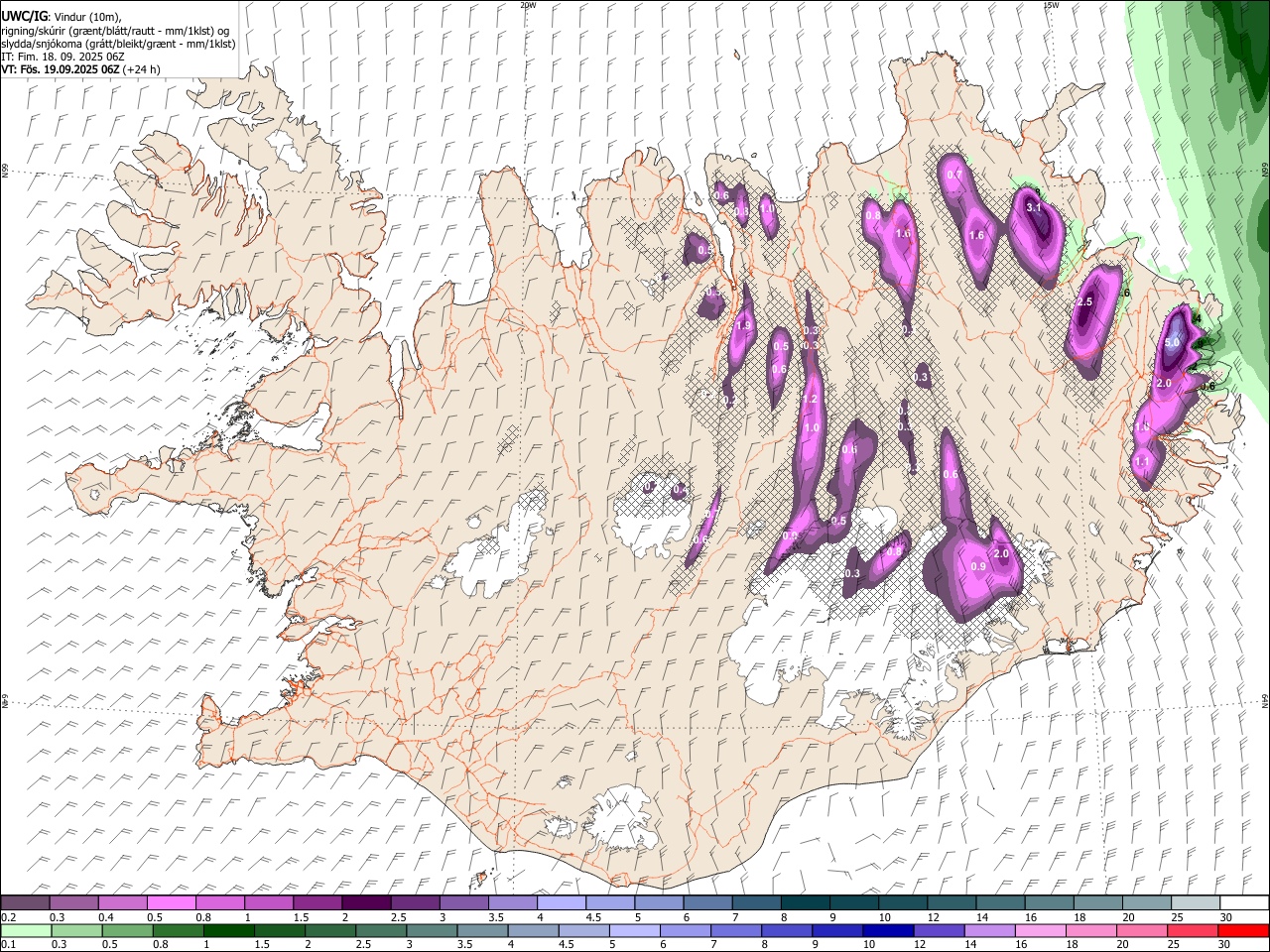Click the '5.0' precipitation value near the east coast
The width and height of the screenshot is (1270, 952).
pyautogui.click(x=1172, y=342)
